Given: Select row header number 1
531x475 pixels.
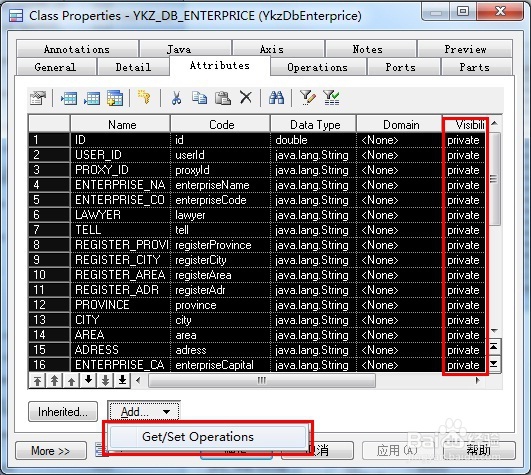Looking at the screenshot, I should coord(49,140).
